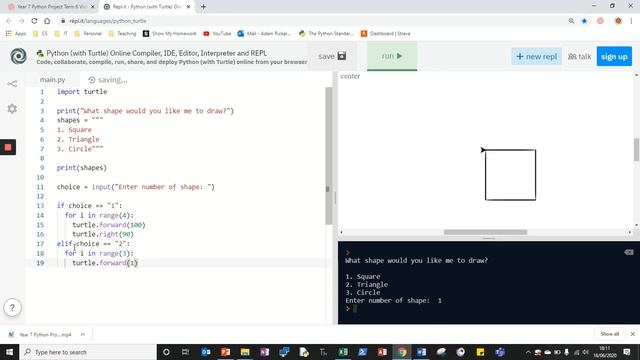
Task: Open the Windows Start menu
Action: click(x=9, y=352)
